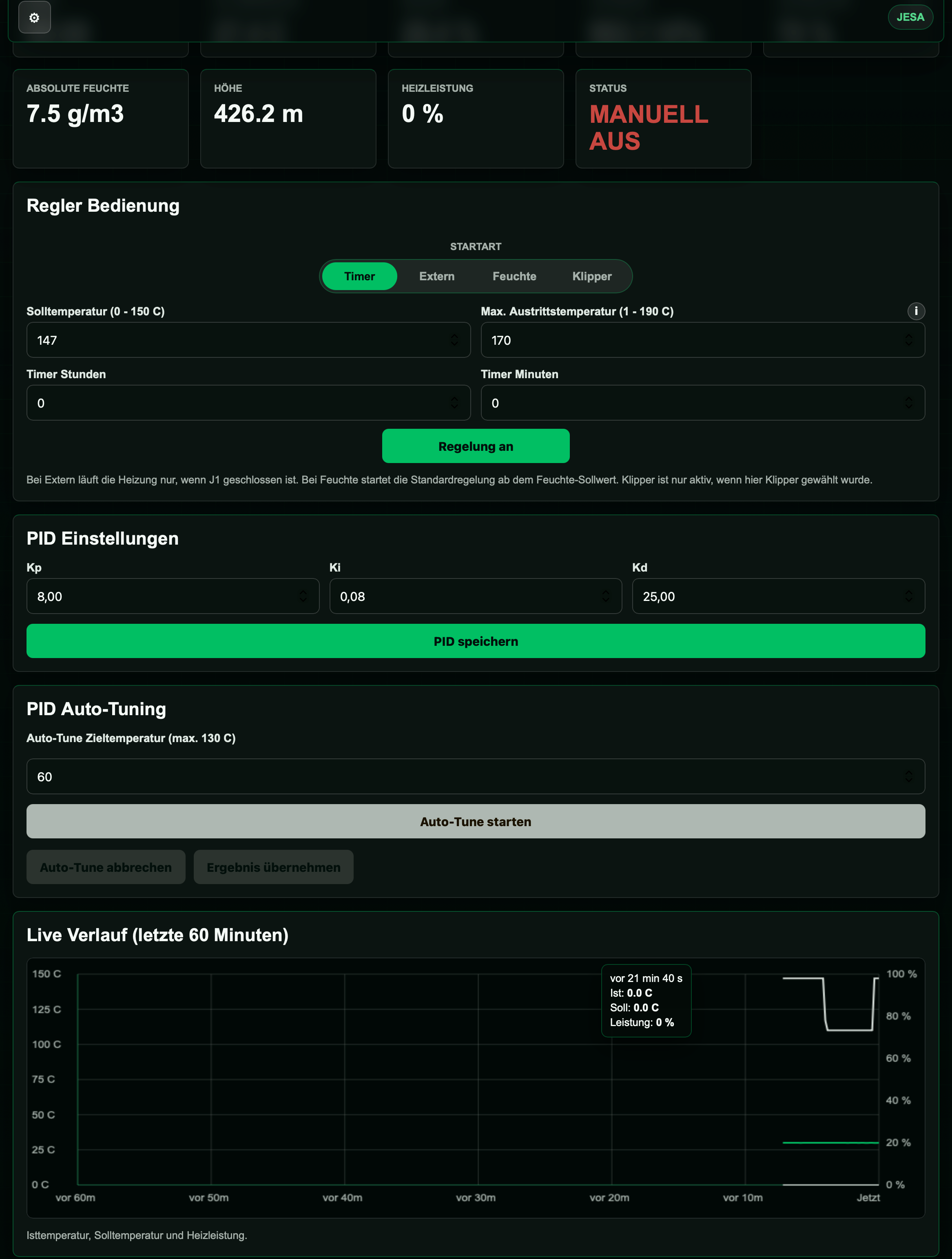The width and height of the screenshot is (952, 1259).
Task: Click the Timer Minuten input
Action: (702, 402)
